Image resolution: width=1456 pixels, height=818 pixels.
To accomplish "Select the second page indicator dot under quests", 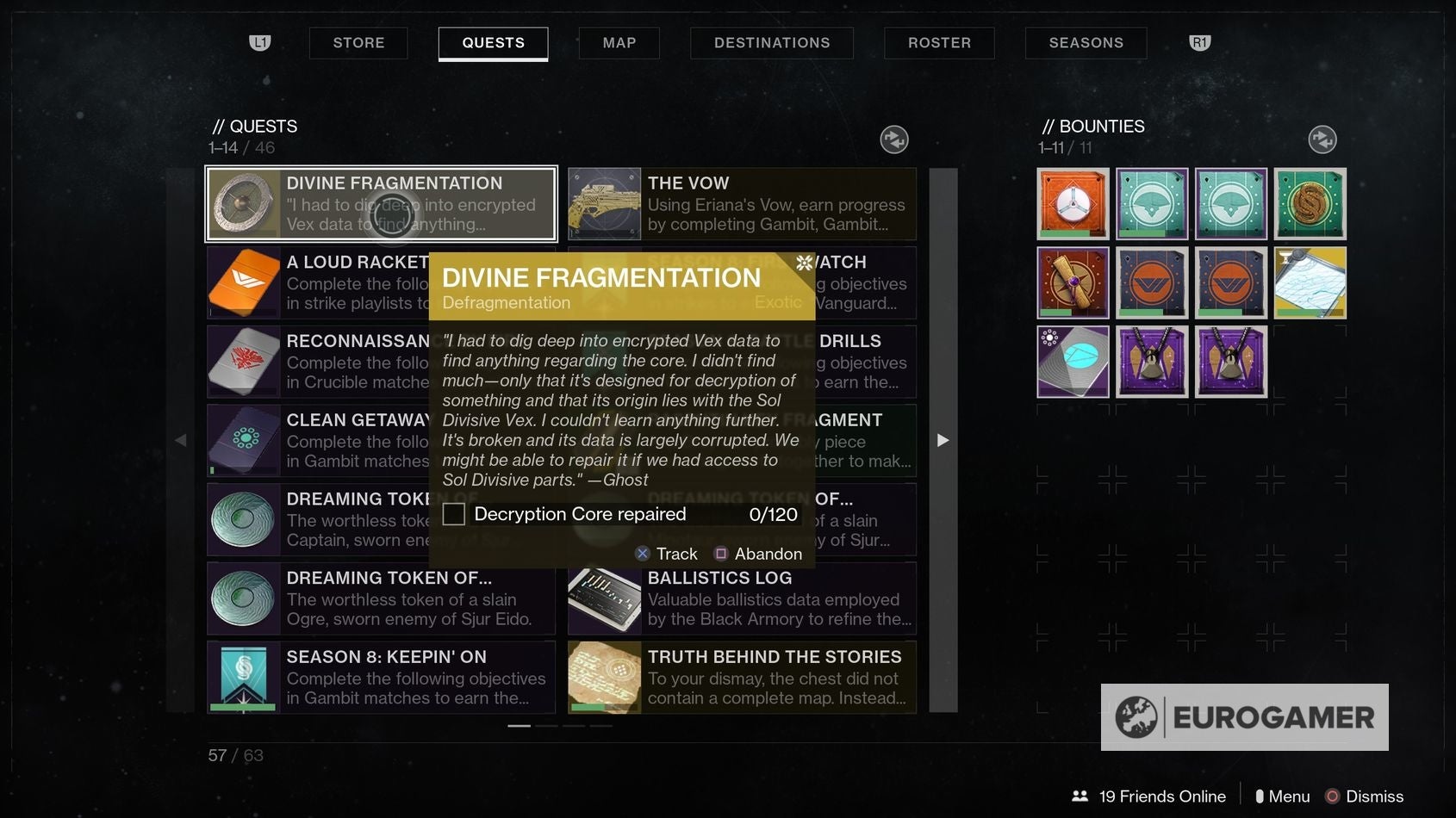I will (x=545, y=727).
